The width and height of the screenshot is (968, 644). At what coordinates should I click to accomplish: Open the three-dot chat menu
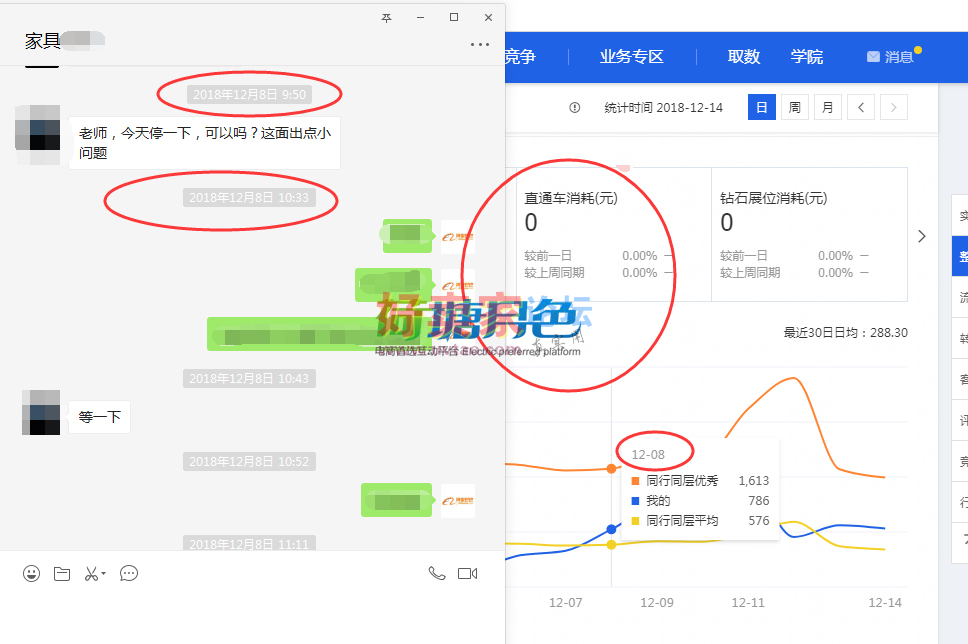tap(480, 44)
